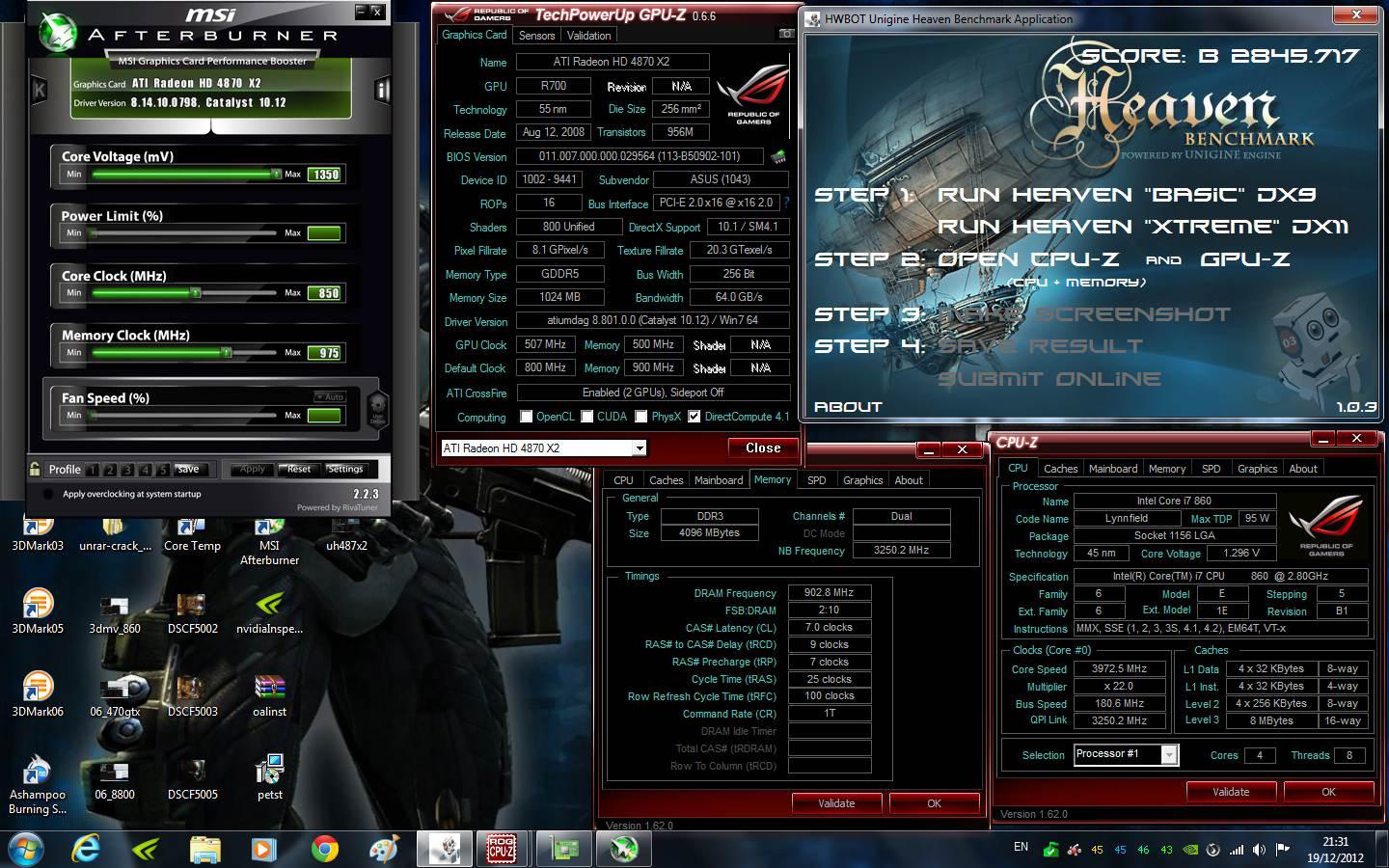Click the User Define fan icon
The image size is (1389, 868).
[378, 409]
